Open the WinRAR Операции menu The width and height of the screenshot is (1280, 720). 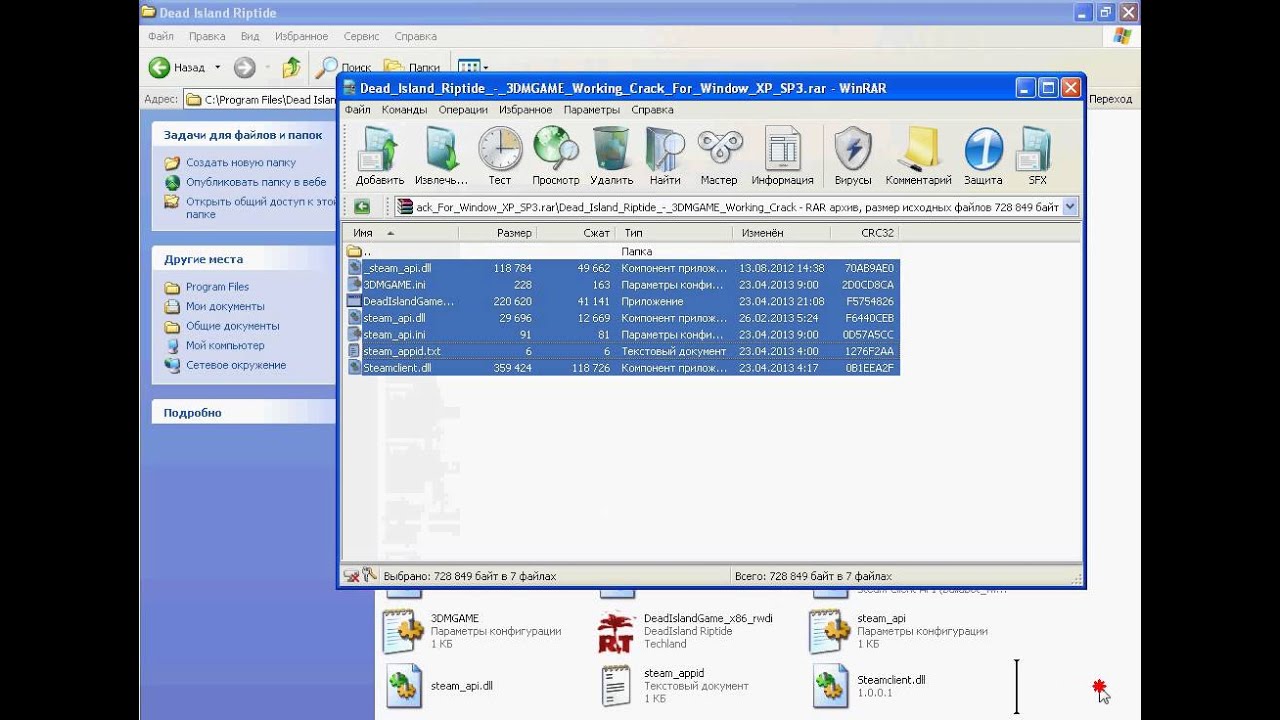463,110
